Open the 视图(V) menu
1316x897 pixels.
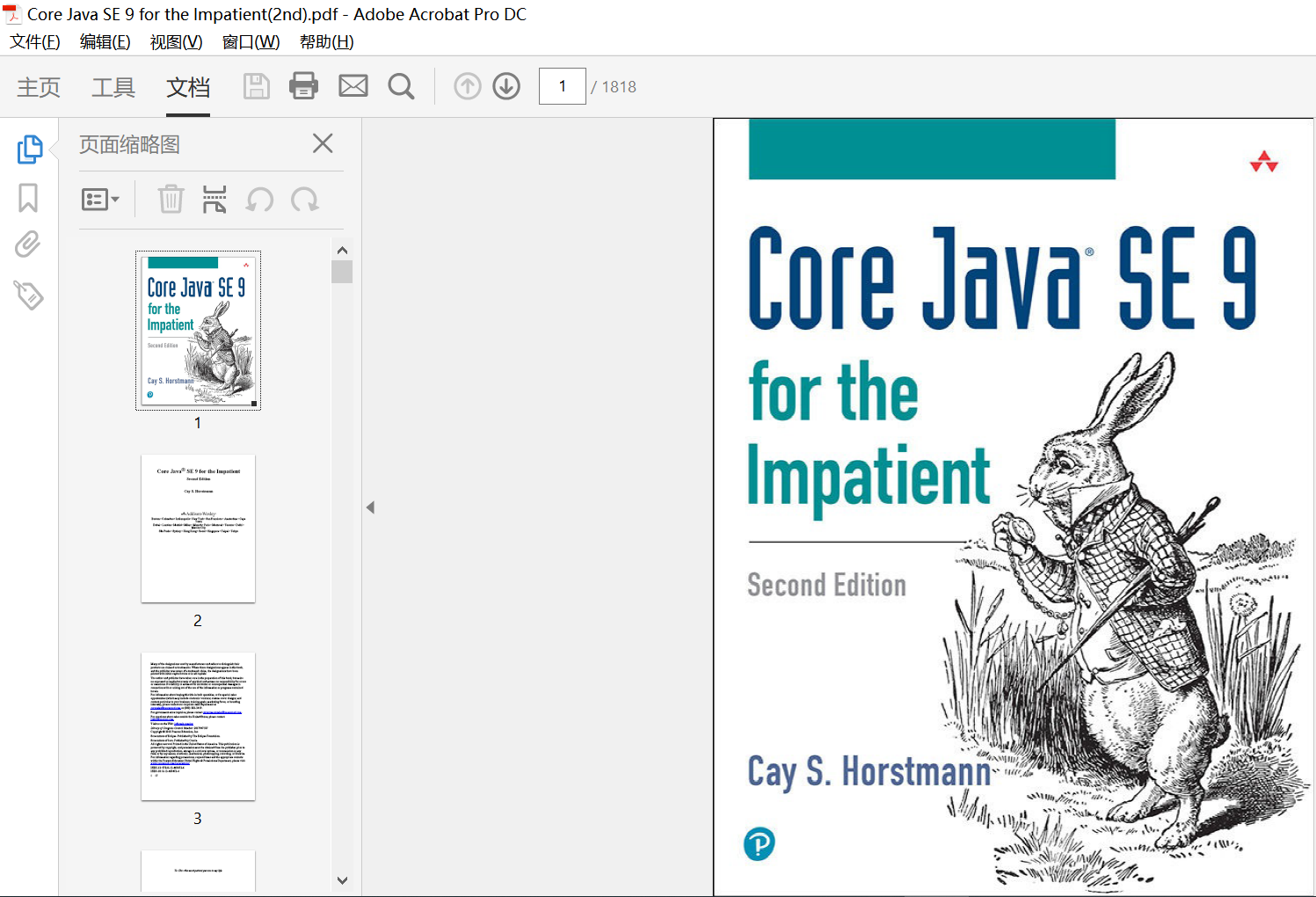(176, 42)
